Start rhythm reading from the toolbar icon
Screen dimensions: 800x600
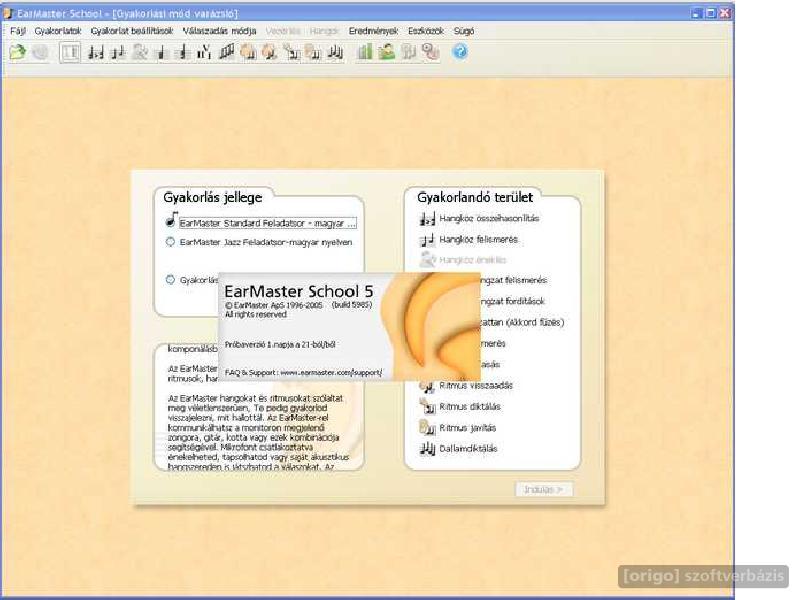[248, 52]
